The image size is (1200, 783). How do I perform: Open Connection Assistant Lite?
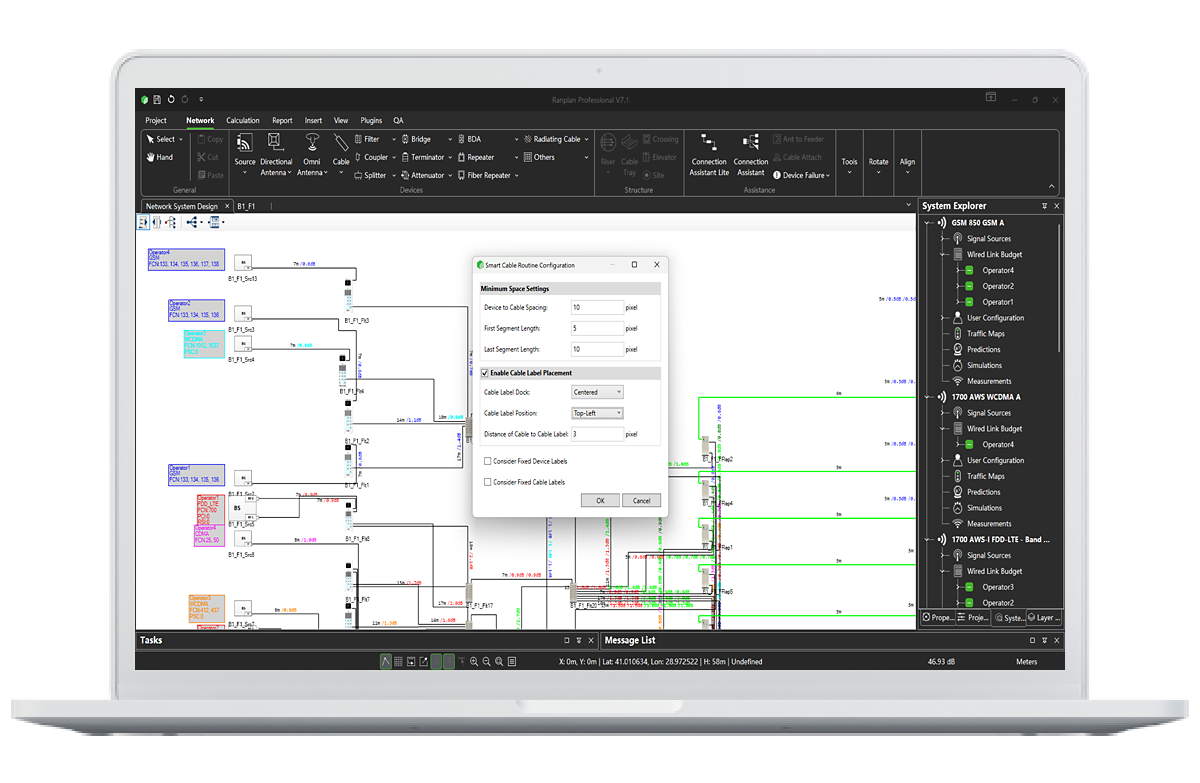point(709,155)
